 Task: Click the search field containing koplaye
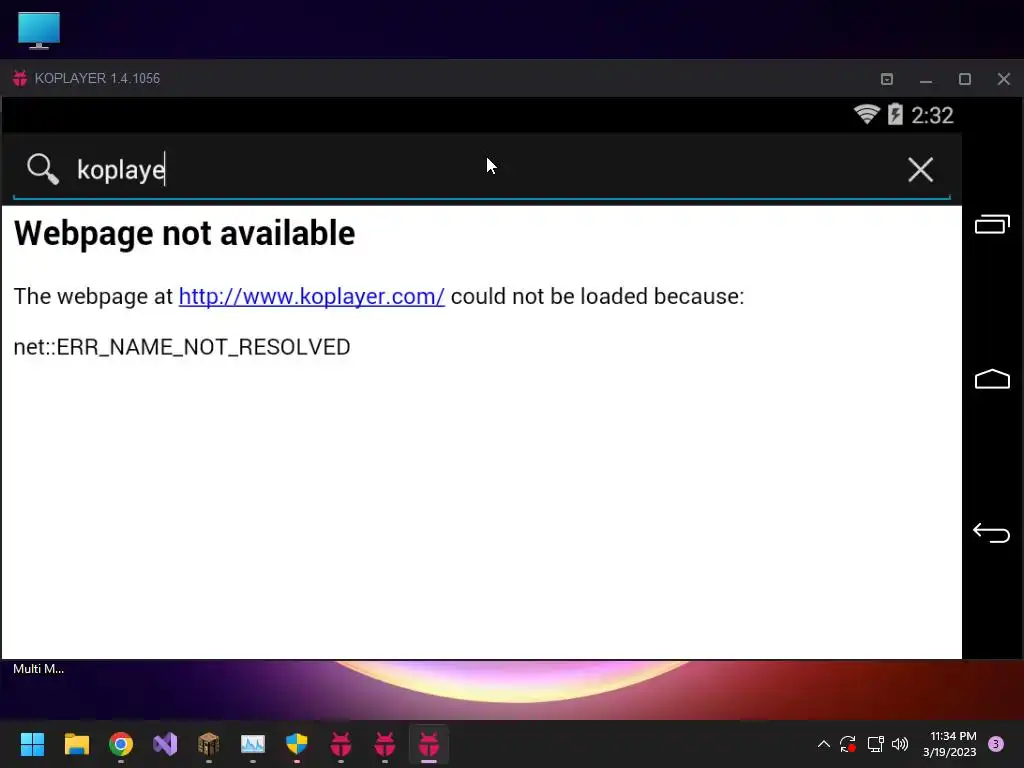pos(482,170)
